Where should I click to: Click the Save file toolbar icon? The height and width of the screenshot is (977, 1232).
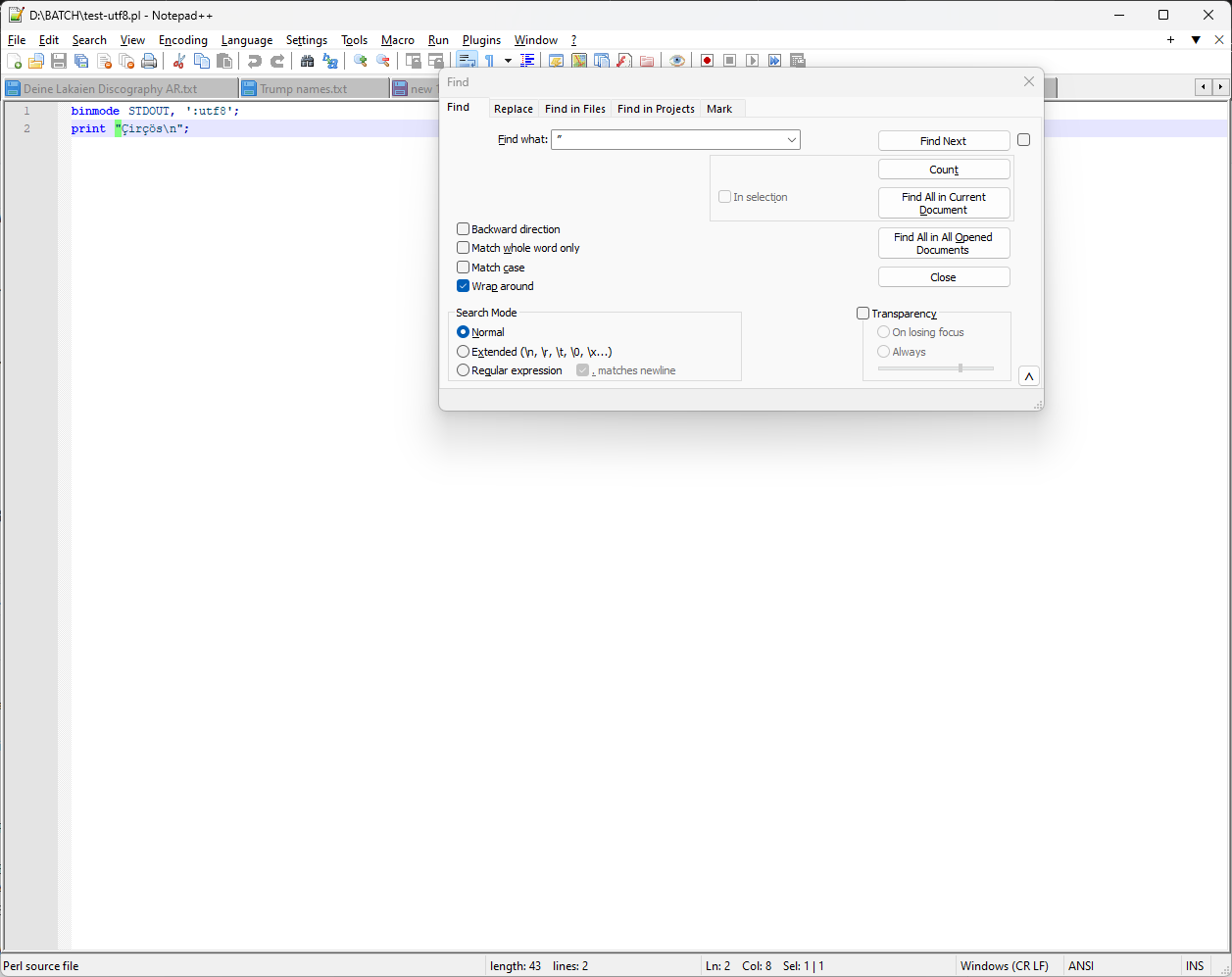tap(59, 61)
